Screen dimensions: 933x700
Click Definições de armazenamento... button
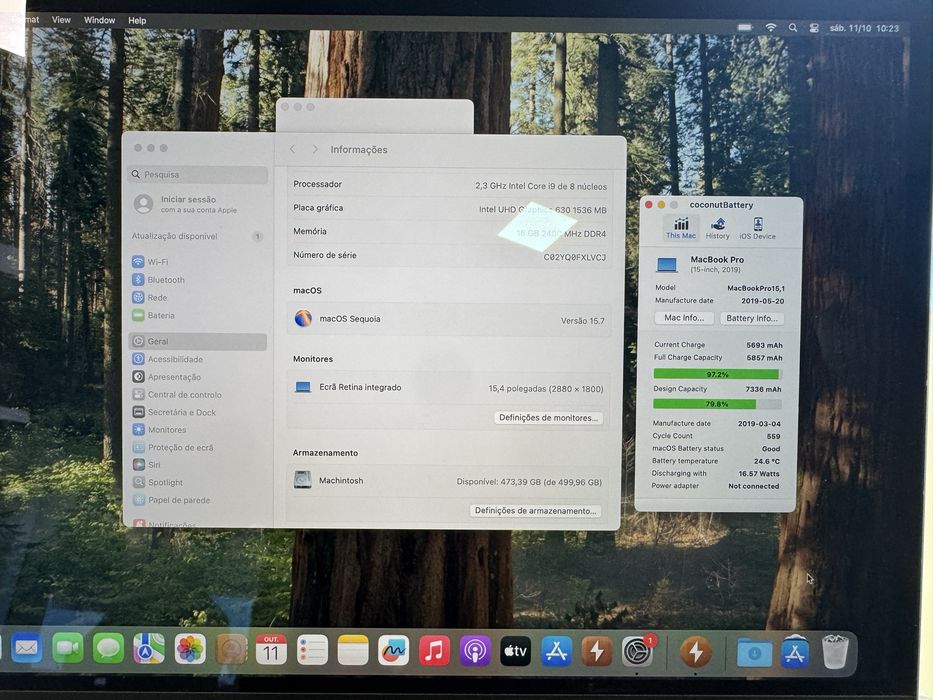pos(536,511)
